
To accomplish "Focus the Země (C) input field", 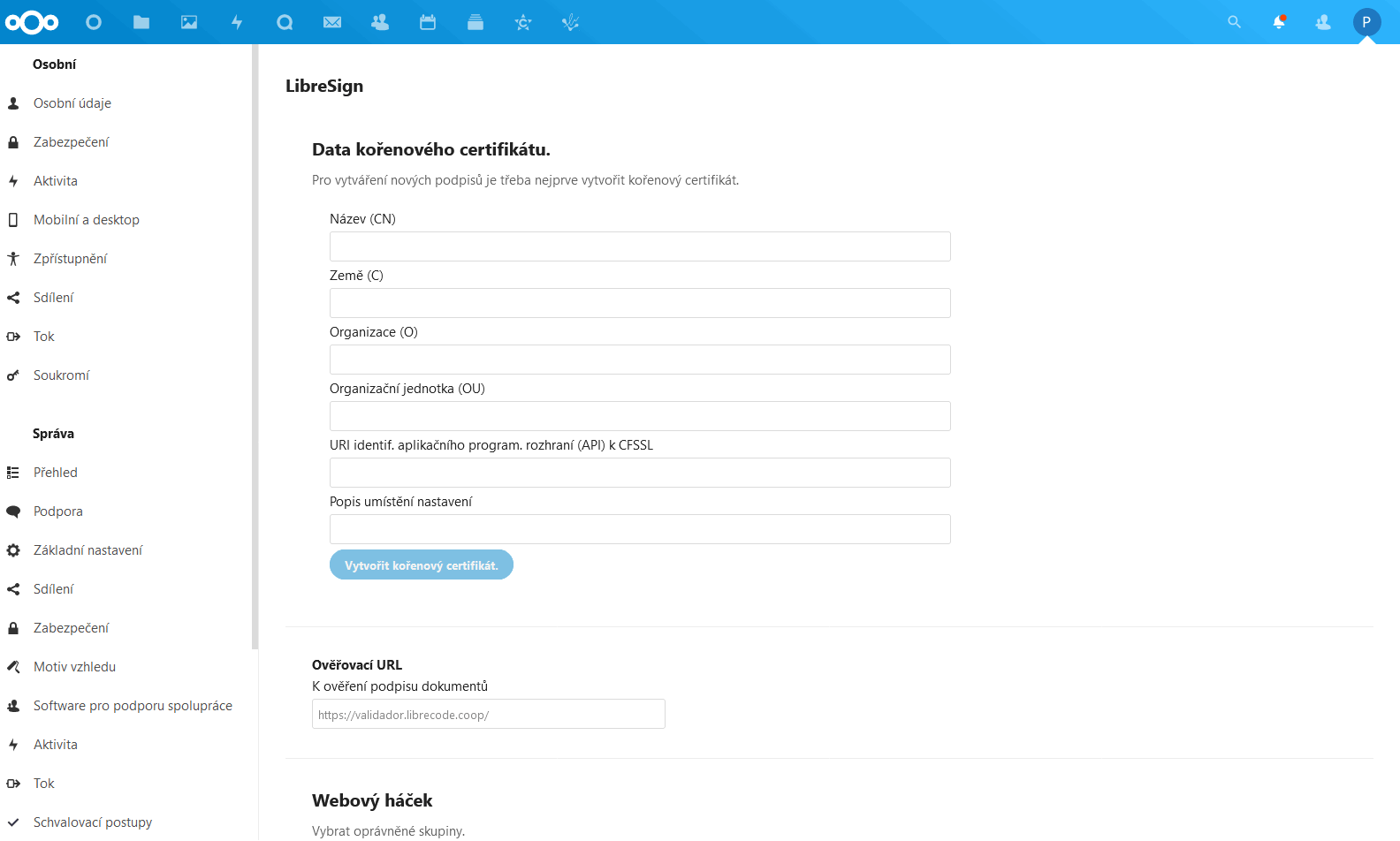I will (640, 303).
